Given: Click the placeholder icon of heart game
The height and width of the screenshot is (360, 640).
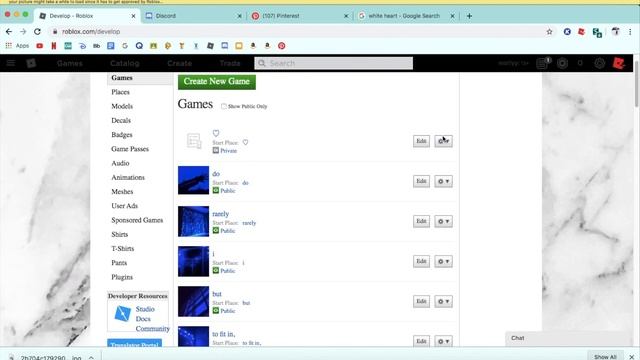Looking at the screenshot, I should coord(193,141).
